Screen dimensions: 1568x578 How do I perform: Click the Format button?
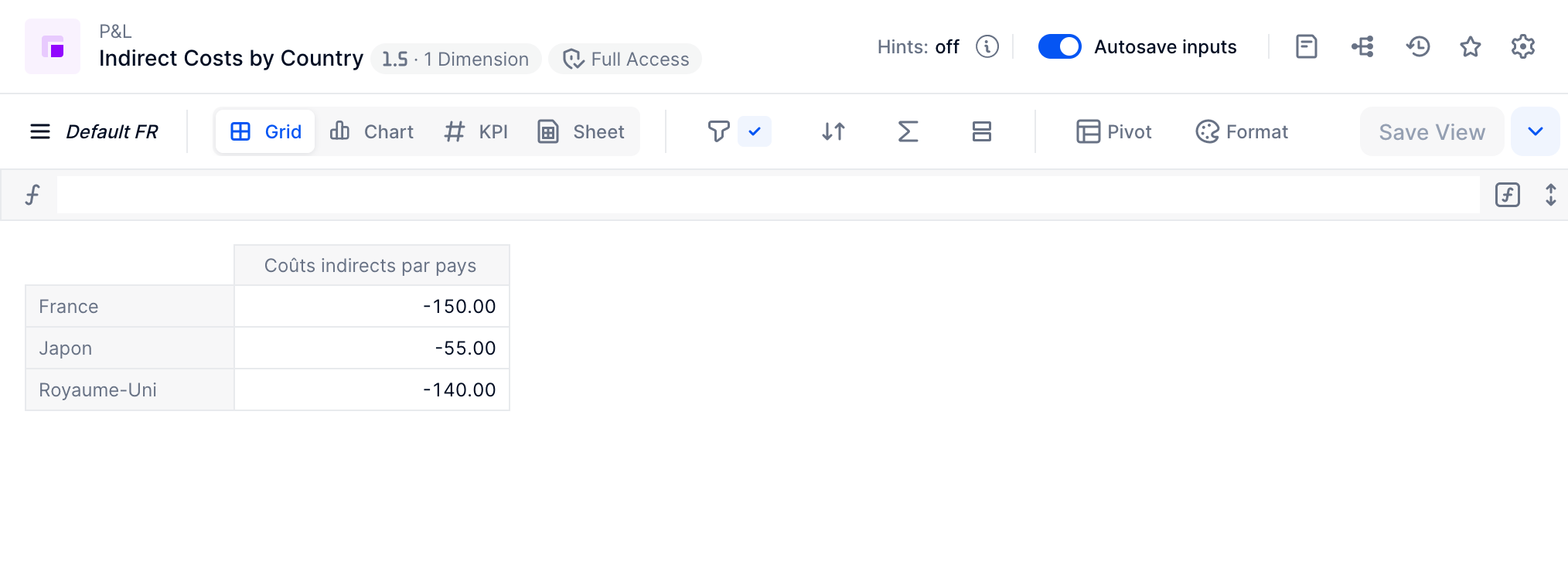[x=1242, y=131]
